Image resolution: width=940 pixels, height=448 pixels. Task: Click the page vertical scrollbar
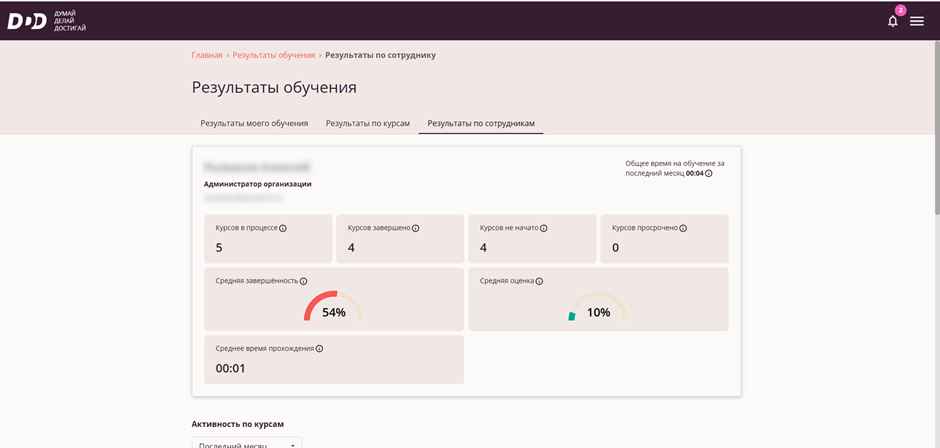936,127
